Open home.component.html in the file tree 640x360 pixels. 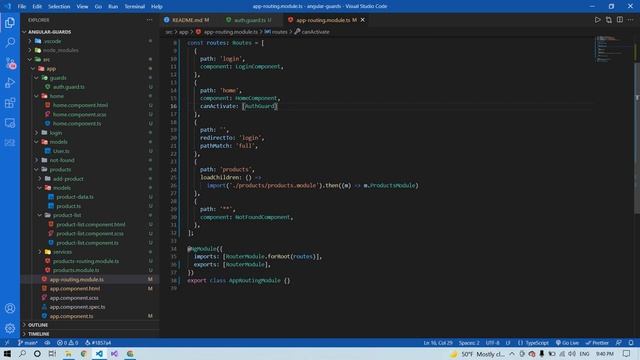80,105
